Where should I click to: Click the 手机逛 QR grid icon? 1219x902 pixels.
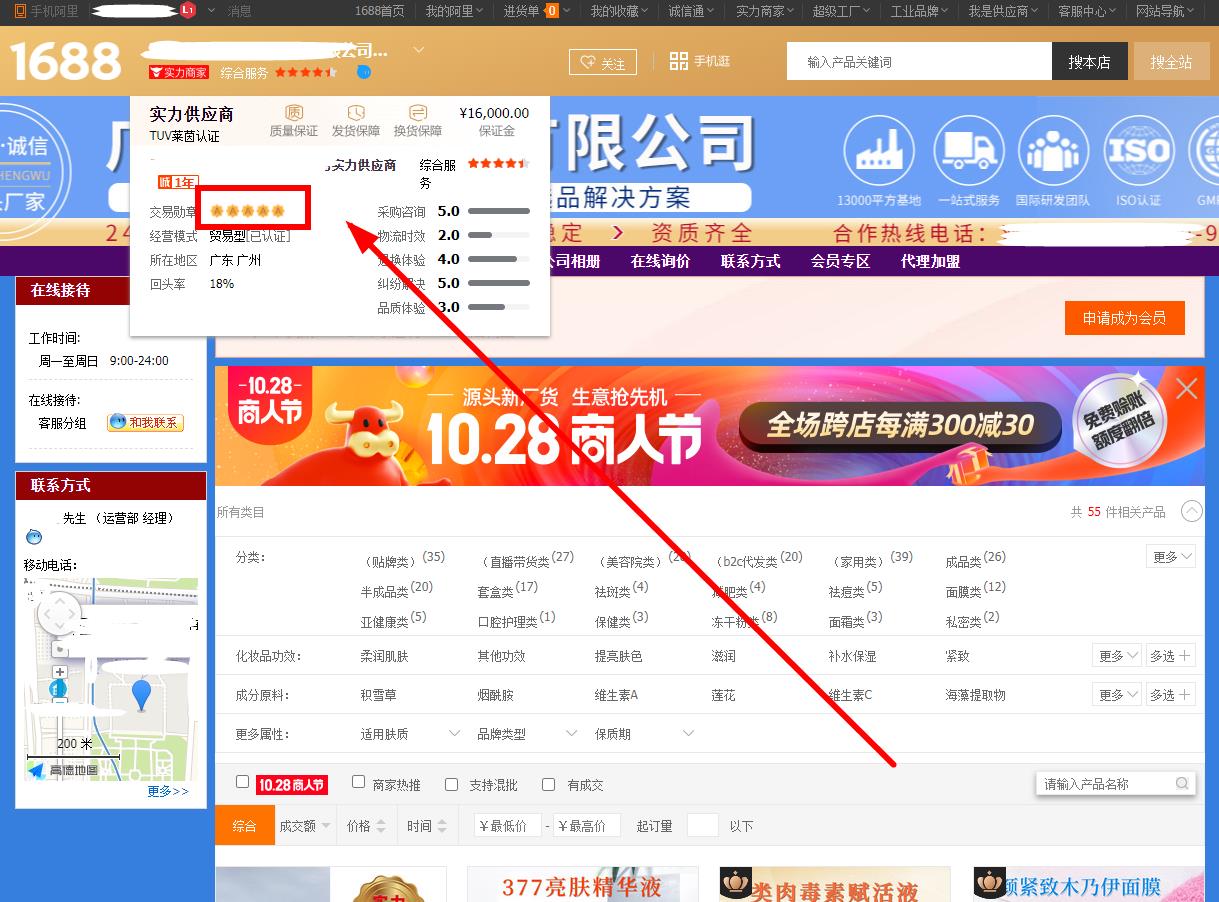point(679,61)
